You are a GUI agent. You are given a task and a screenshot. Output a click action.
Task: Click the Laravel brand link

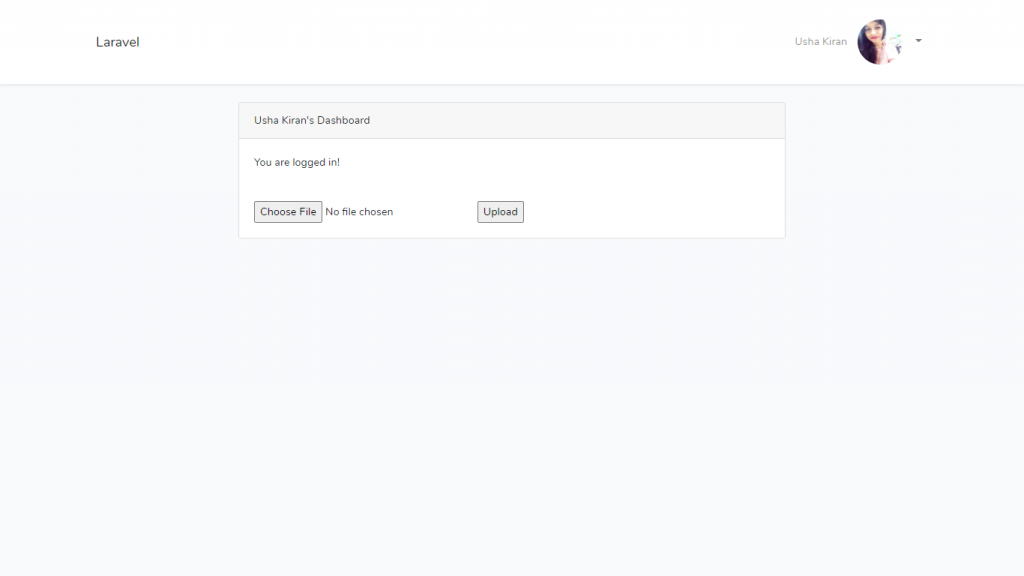(117, 42)
